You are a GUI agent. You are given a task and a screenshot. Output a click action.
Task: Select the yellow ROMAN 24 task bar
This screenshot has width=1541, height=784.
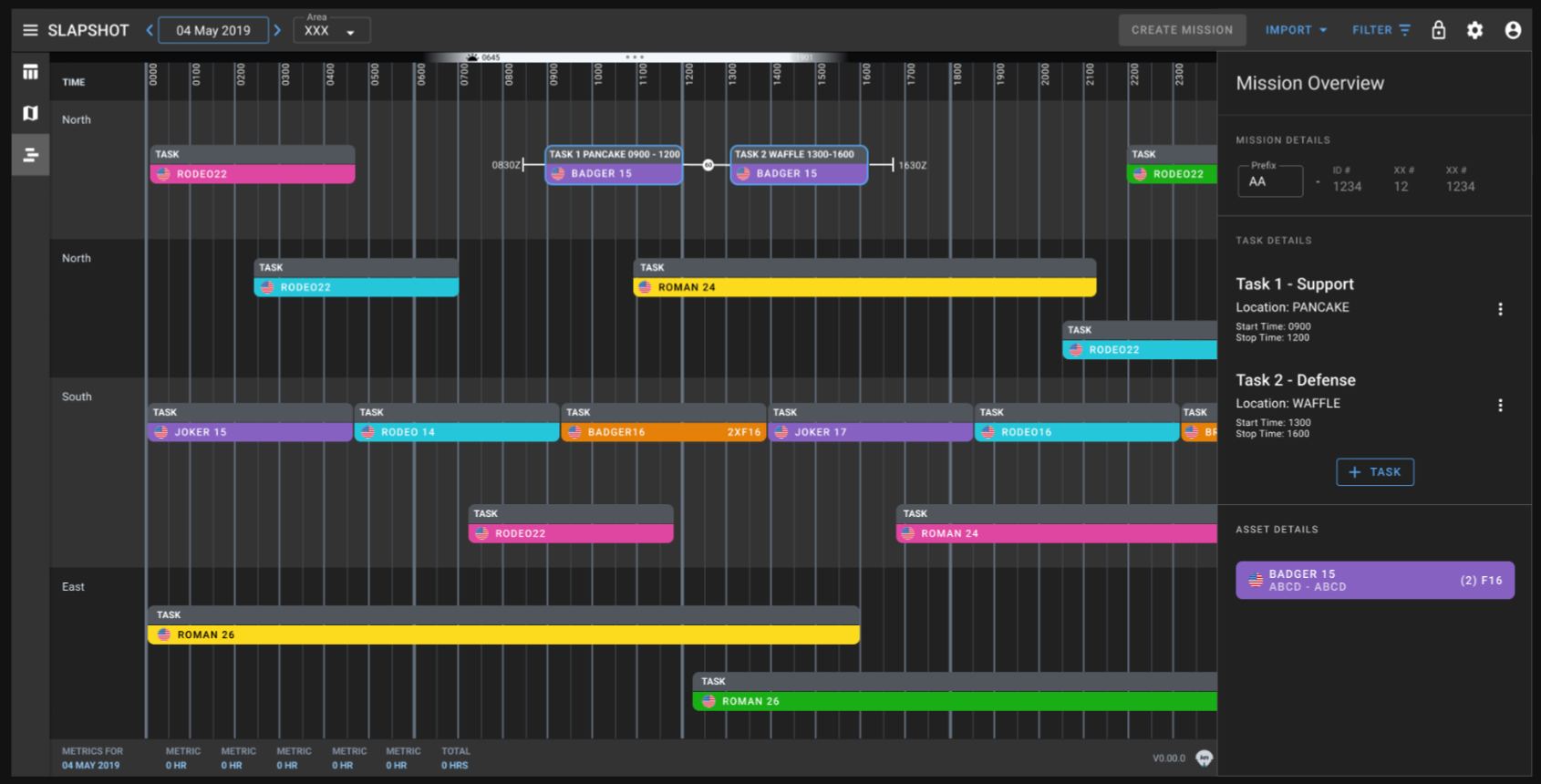click(864, 287)
